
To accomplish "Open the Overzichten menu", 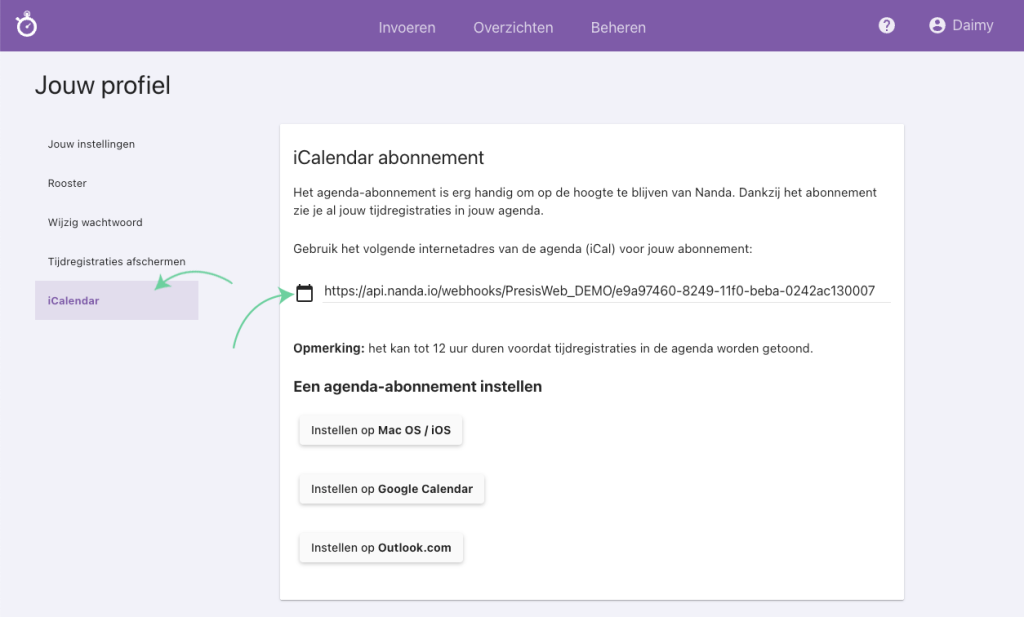I will click(x=513, y=28).
